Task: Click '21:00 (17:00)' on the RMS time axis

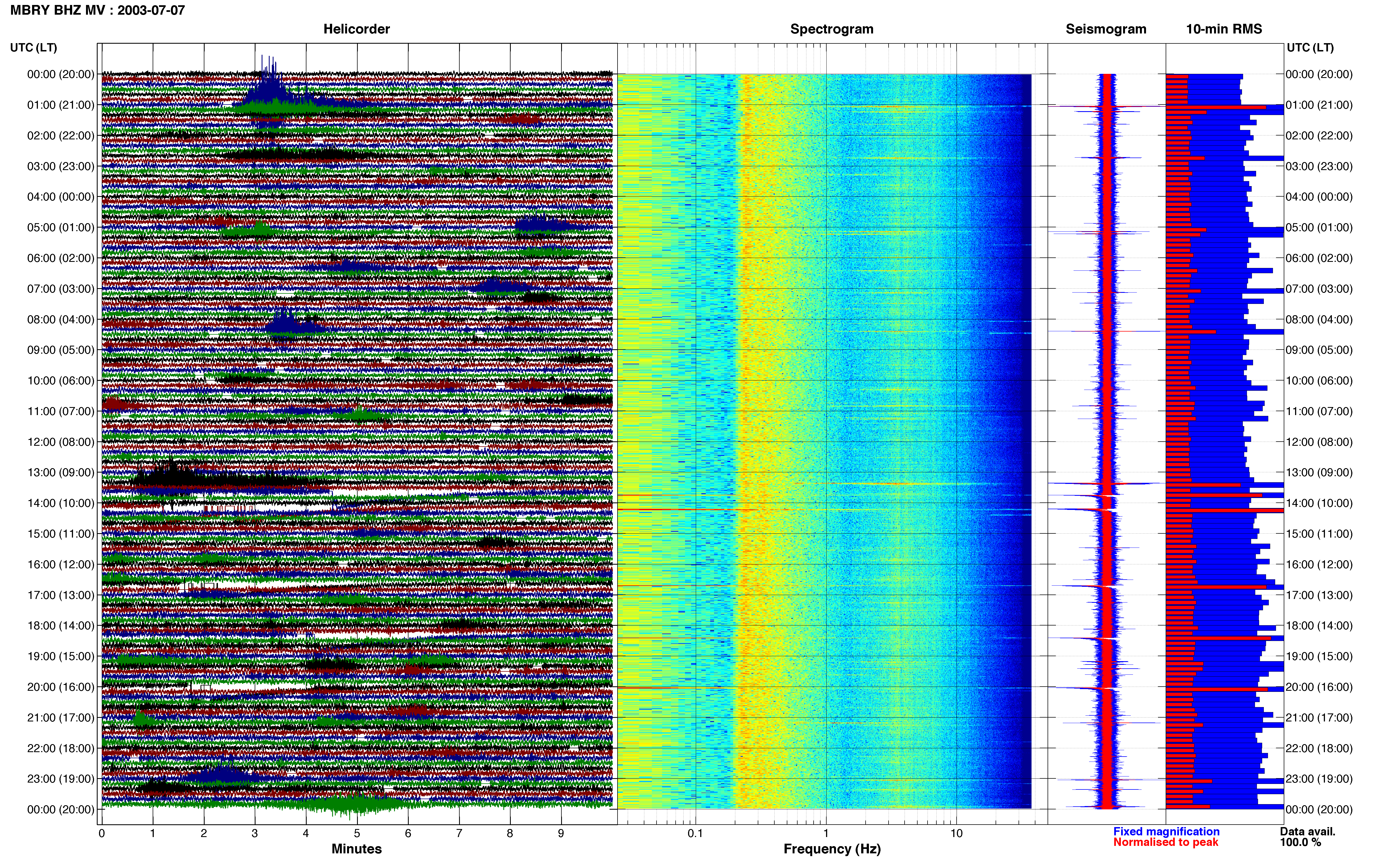Action: click(x=1319, y=718)
